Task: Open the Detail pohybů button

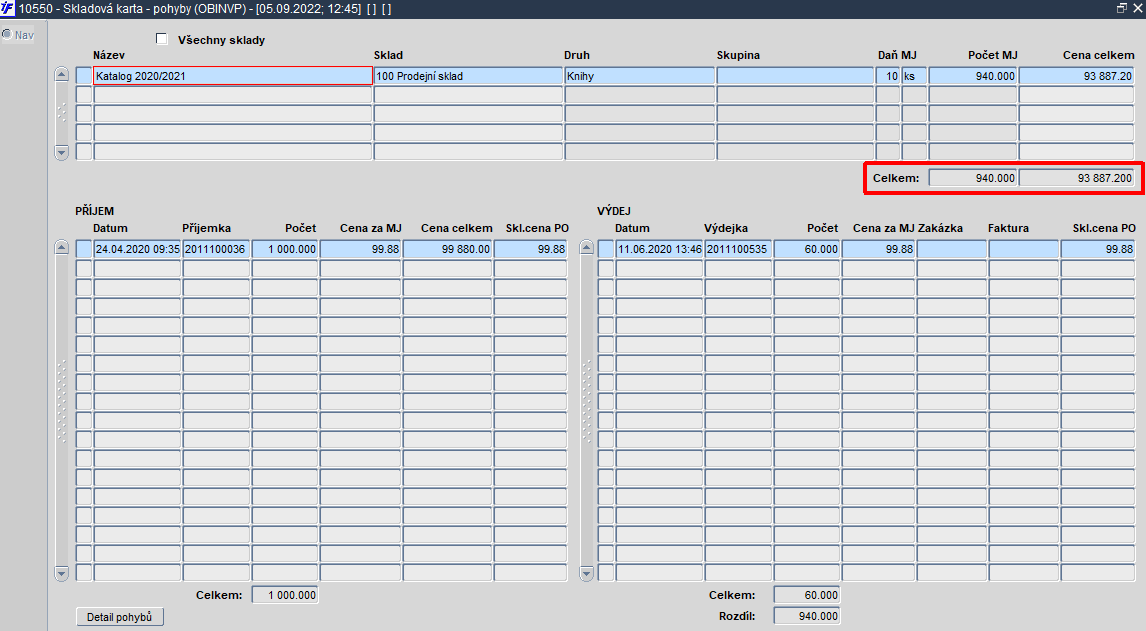Action: (120, 617)
